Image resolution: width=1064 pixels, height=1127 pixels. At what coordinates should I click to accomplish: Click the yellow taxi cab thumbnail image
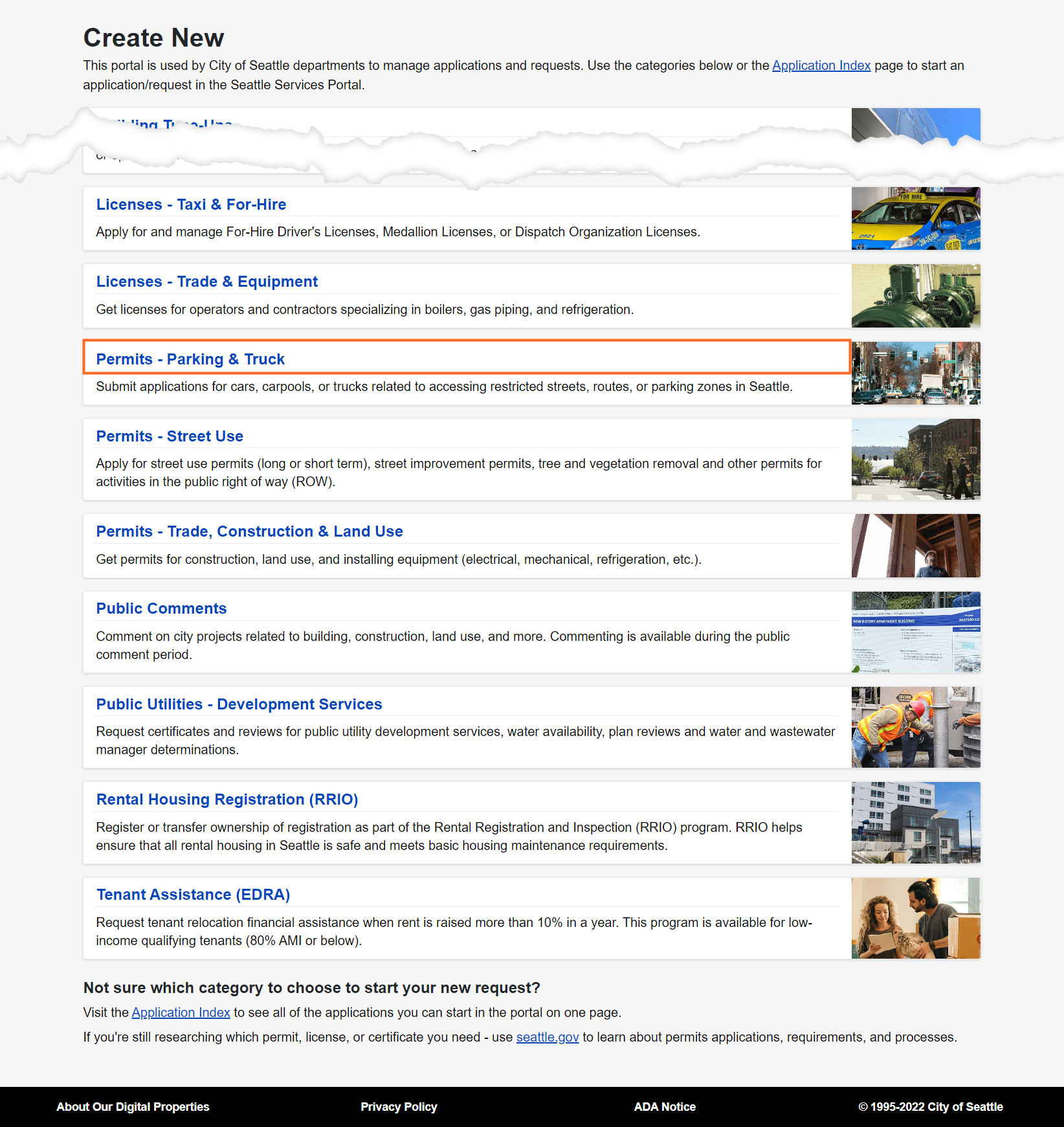pos(915,219)
